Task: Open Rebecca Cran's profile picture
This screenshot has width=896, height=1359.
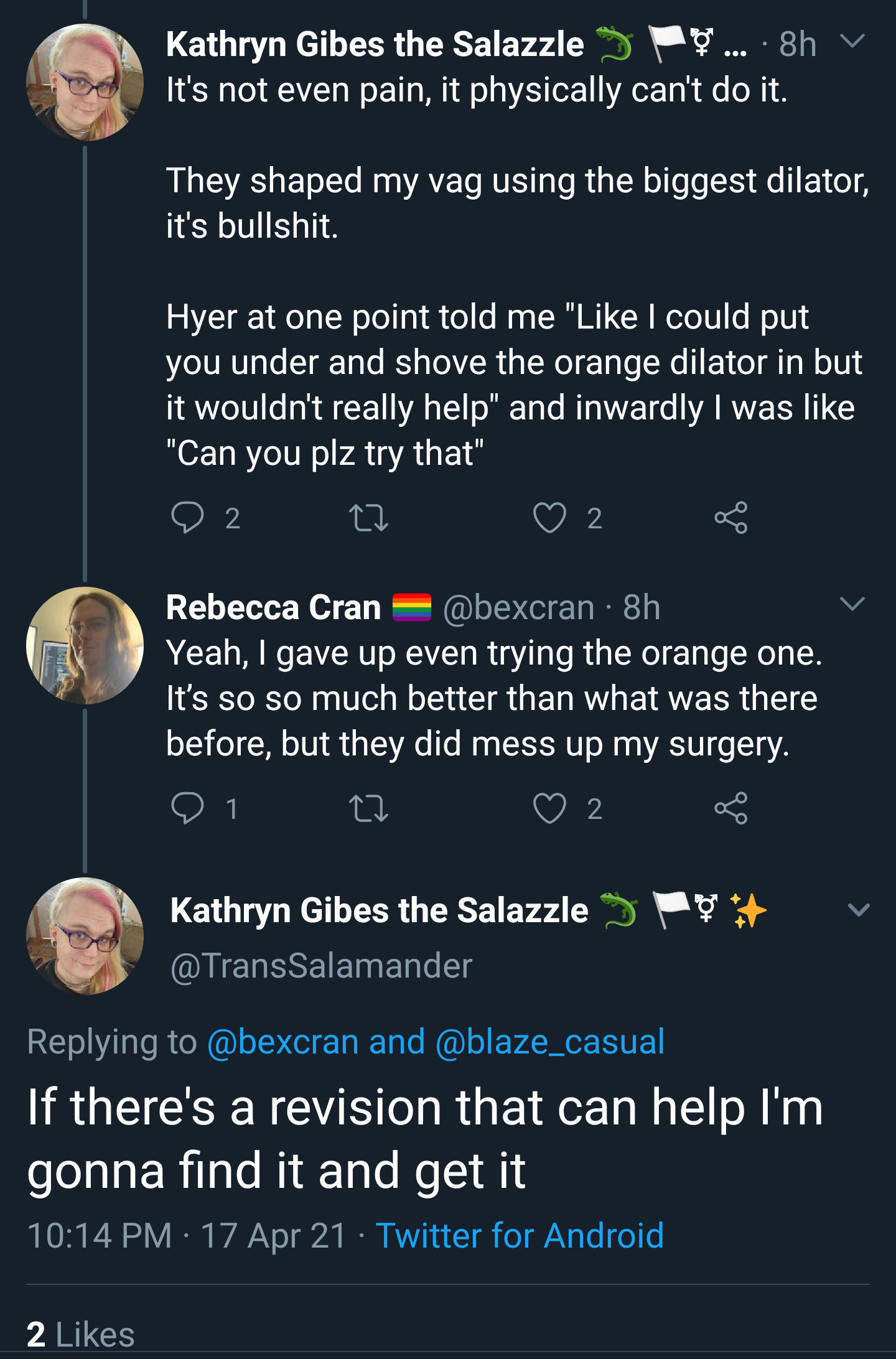Action: pos(85,645)
